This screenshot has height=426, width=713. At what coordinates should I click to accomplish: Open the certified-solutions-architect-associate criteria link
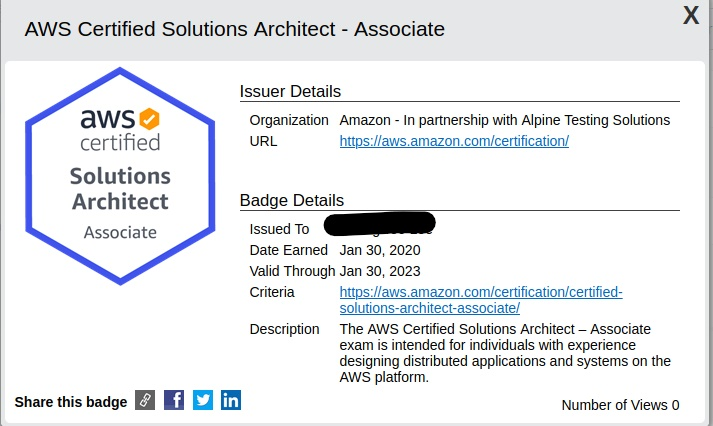pyautogui.click(x=481, y=300)
